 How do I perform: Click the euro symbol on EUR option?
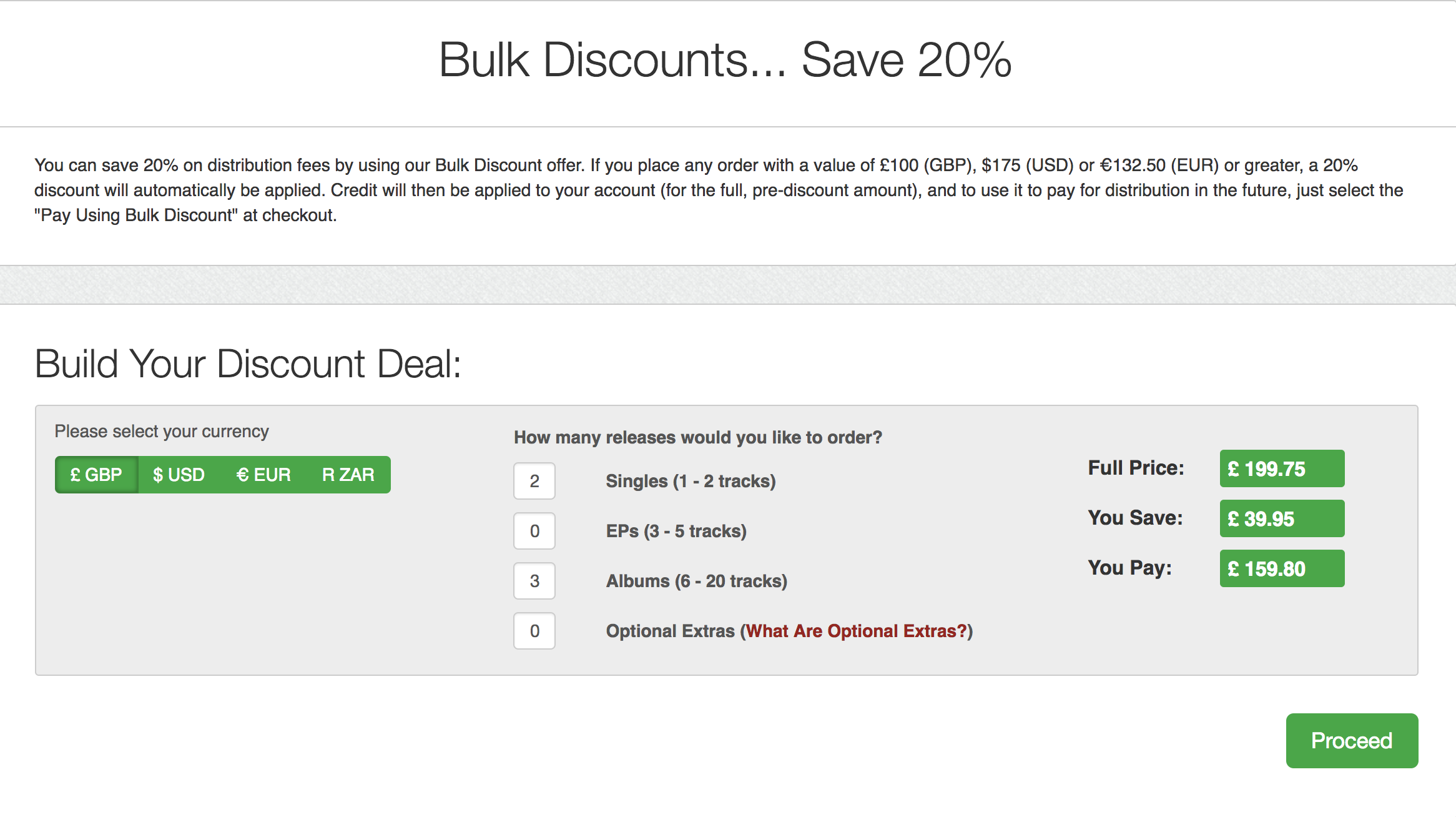tap(242, 475)
